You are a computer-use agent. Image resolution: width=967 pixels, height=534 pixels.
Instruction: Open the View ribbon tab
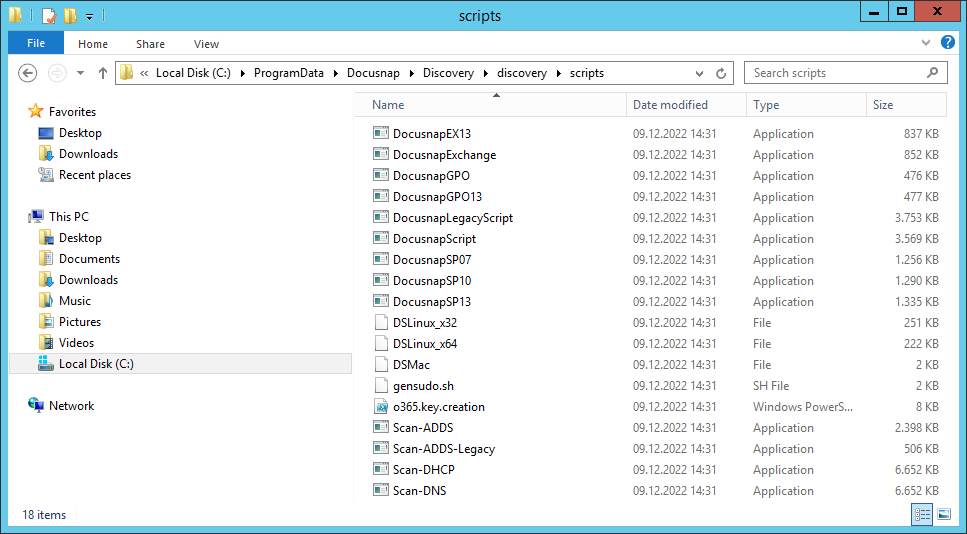(x=206, y=44)
